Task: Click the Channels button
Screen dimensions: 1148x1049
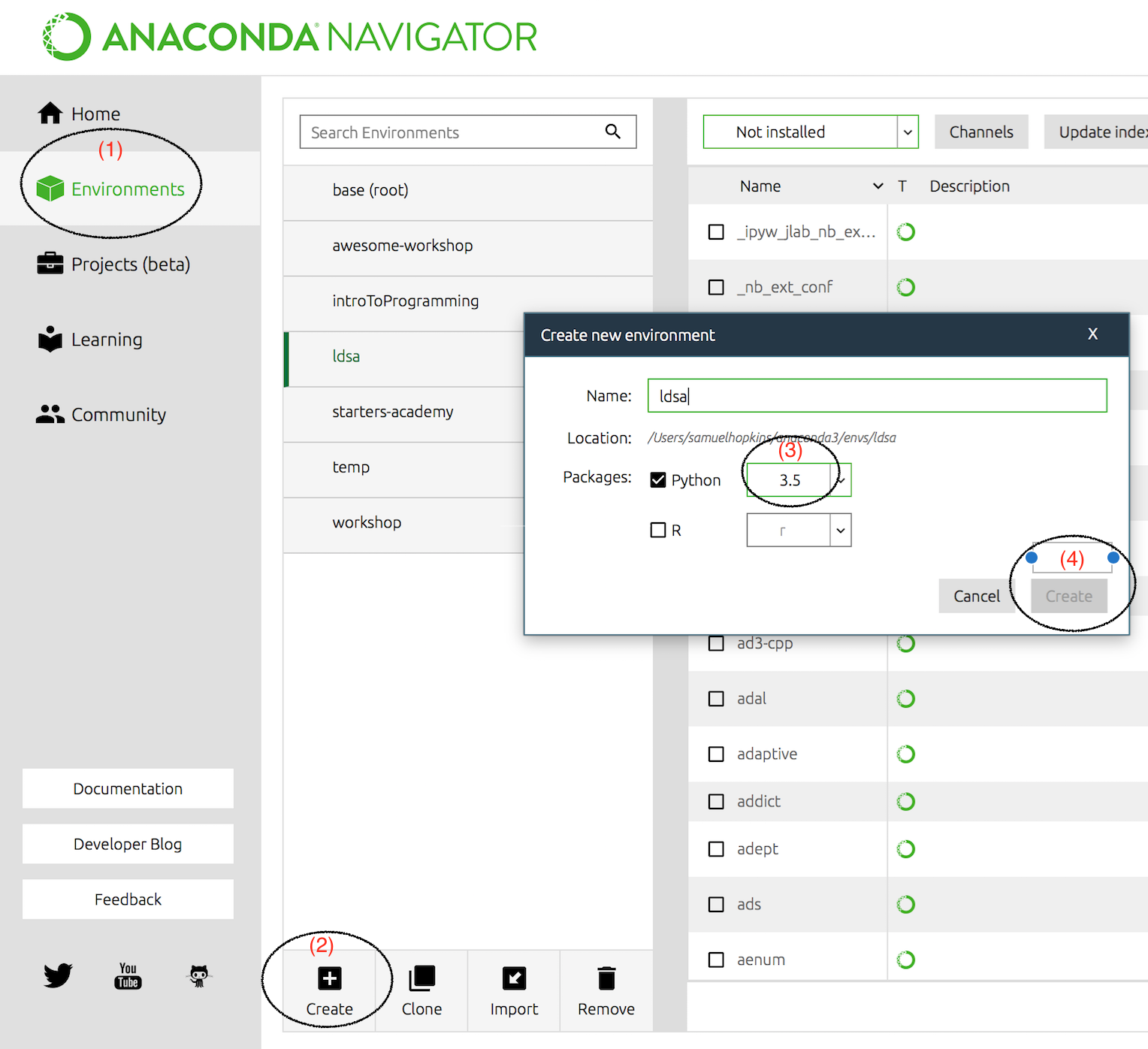Action: [x=981, y=132]
